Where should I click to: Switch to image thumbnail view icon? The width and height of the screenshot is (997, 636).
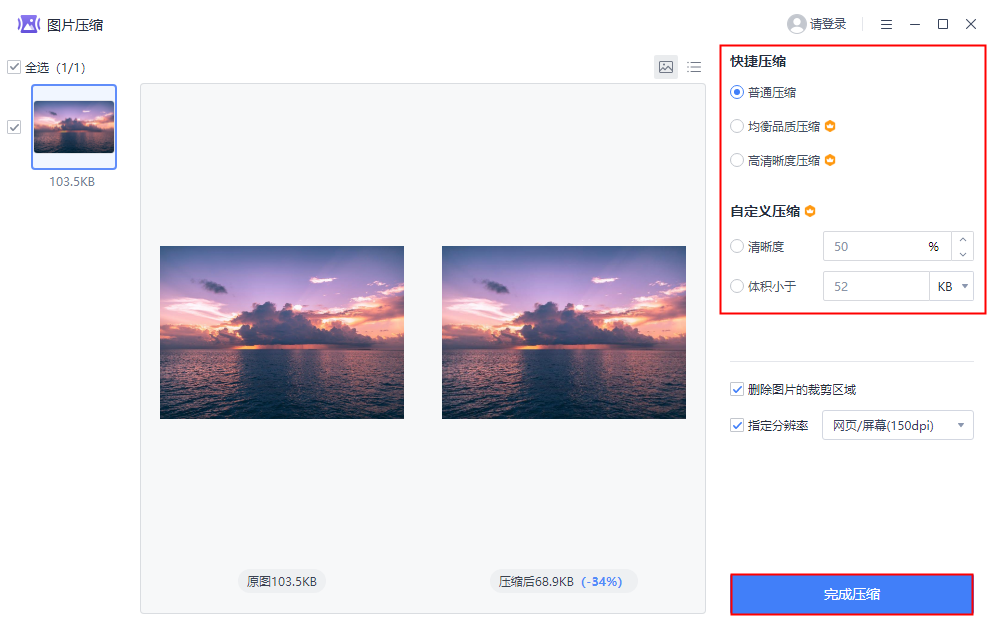(x=666, y=67)
